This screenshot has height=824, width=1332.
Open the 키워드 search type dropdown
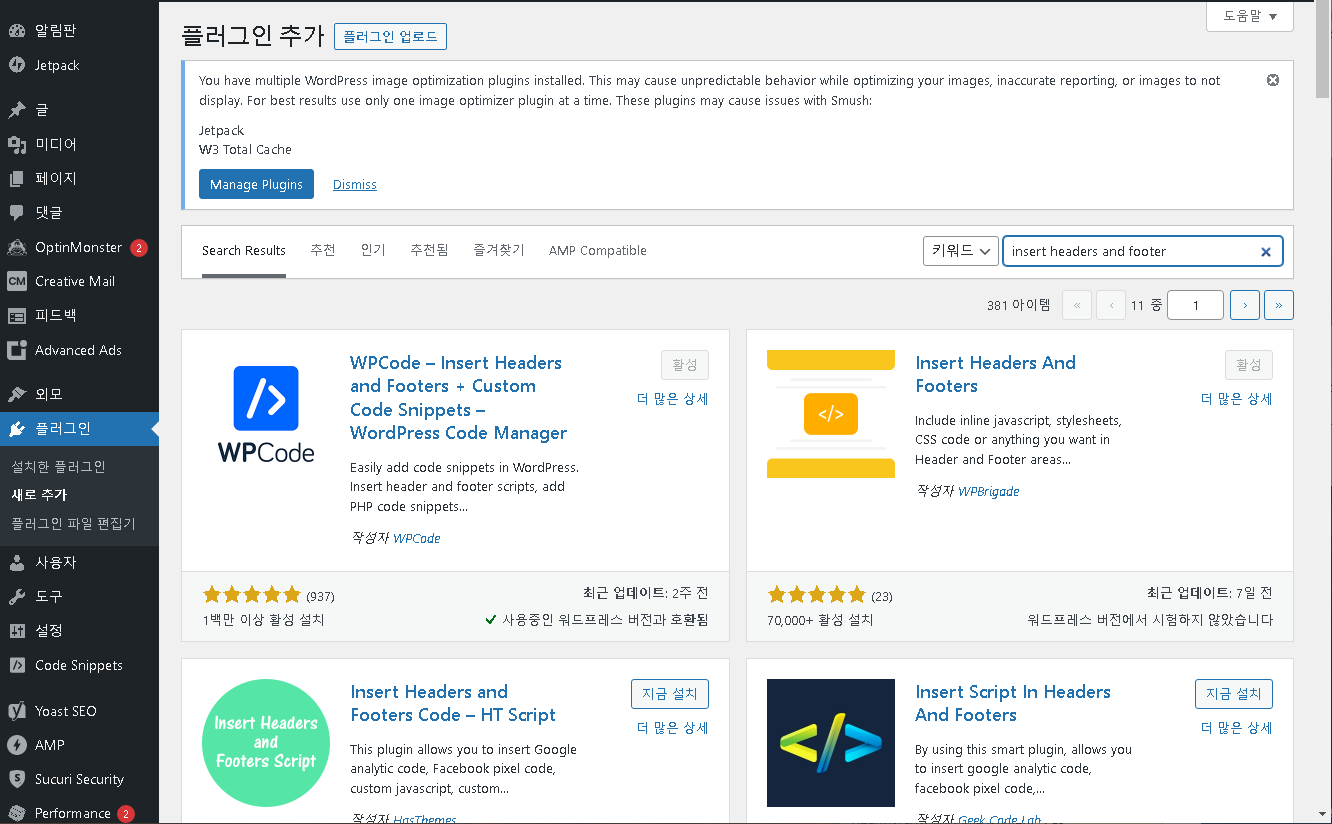pos(961,251)
